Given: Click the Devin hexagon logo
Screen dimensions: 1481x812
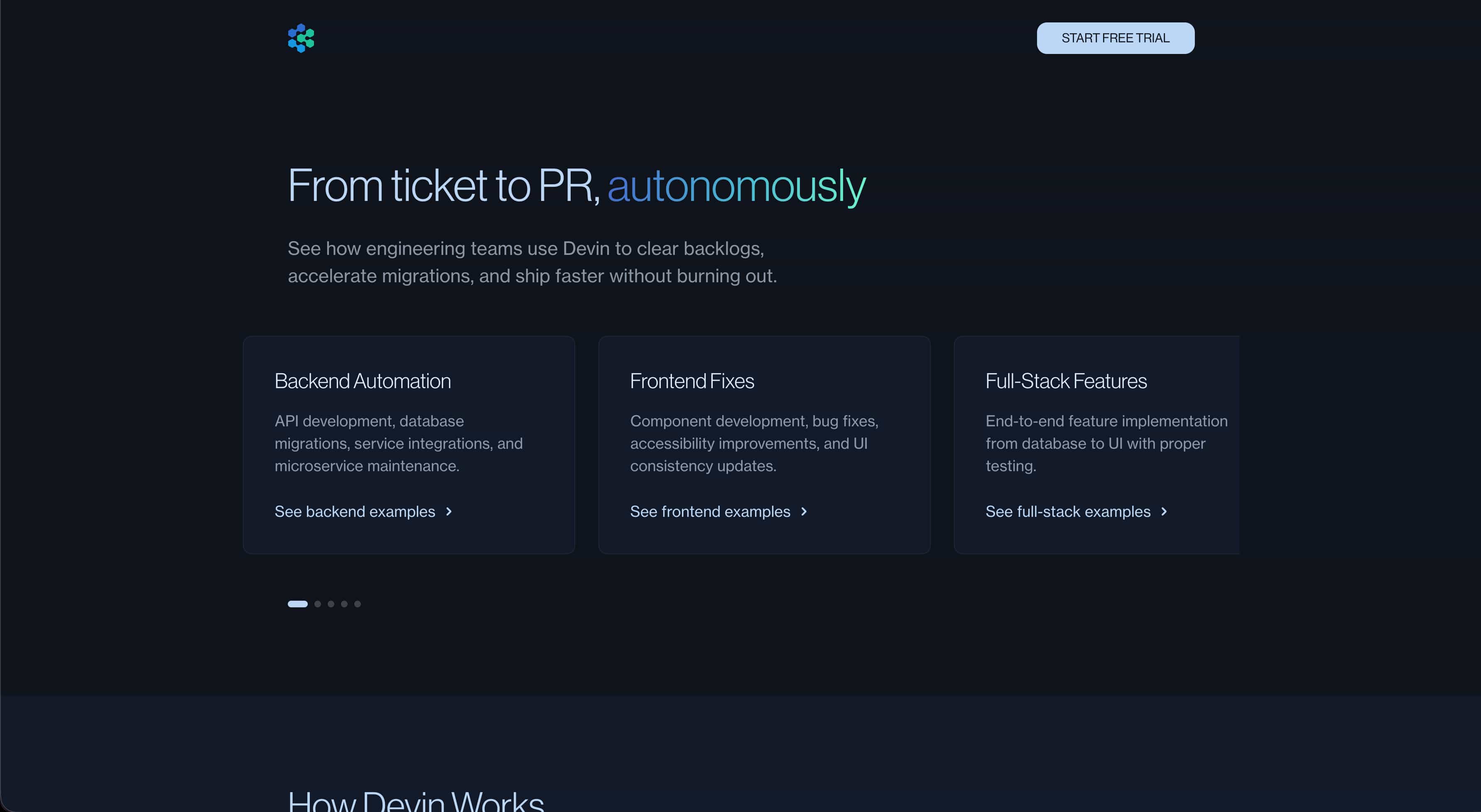Looking at the screenshot, I should 301,38.
